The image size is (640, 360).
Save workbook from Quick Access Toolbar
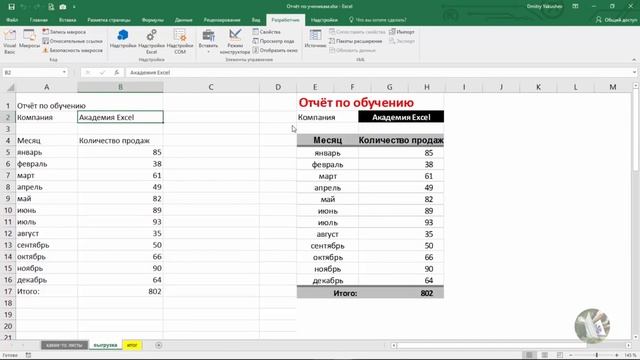11,7
